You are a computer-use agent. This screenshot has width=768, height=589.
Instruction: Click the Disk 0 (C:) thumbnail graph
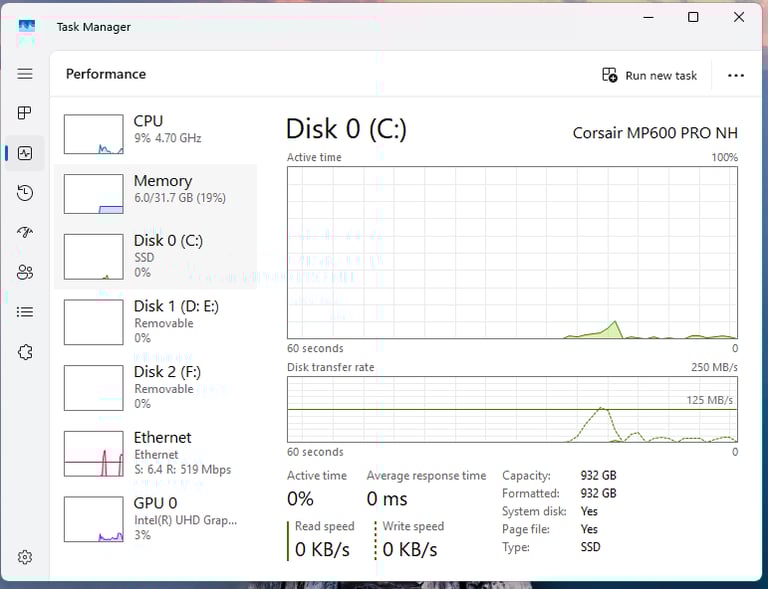pos(94,257)
